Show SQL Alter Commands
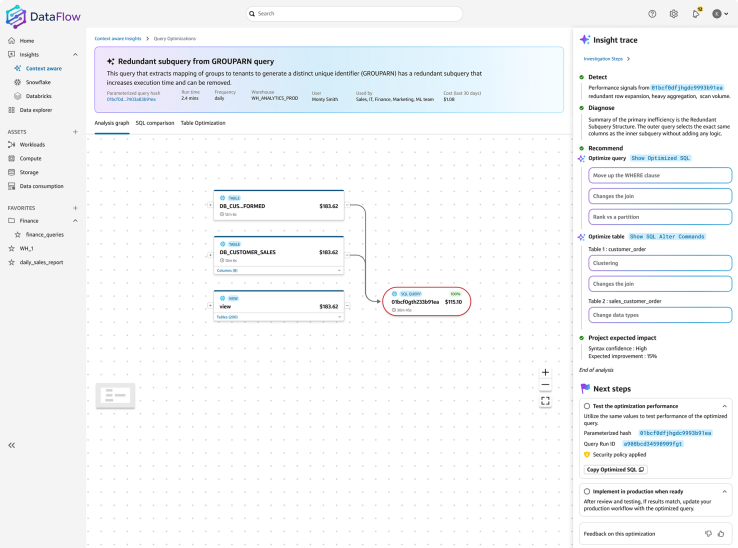 [667, 237]
